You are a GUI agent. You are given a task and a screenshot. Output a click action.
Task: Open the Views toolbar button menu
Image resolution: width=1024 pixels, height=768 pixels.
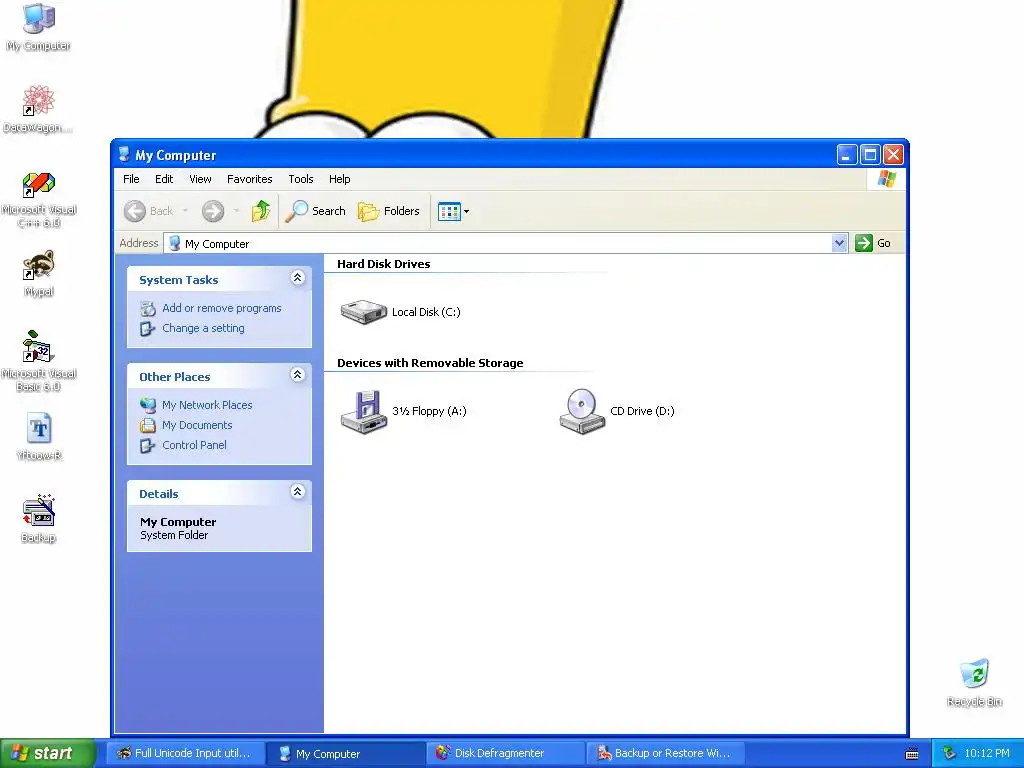tap(453, 212)
